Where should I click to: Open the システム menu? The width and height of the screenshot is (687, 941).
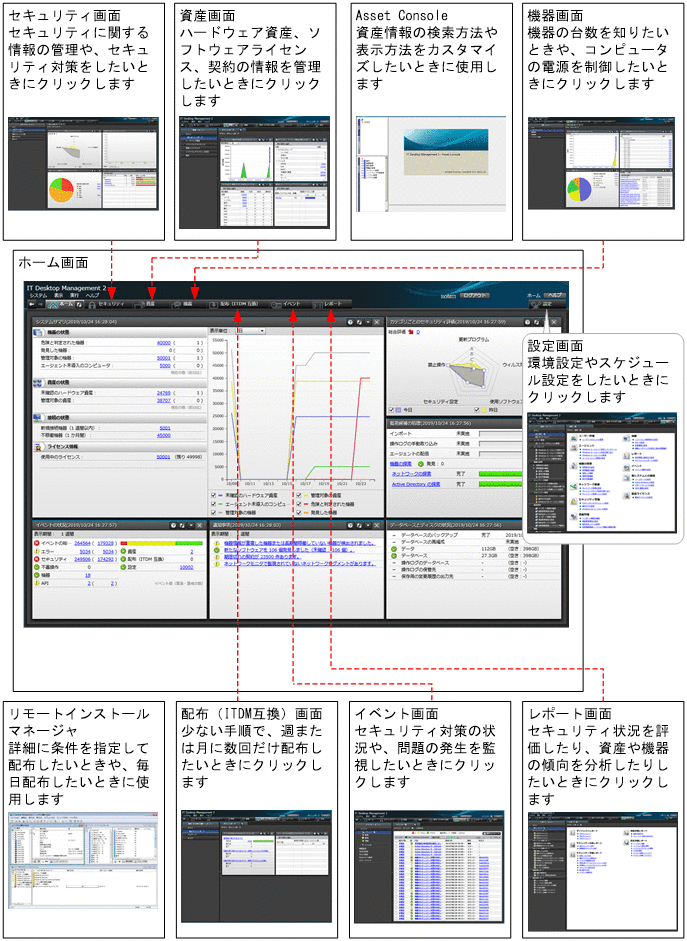(38, 296)
